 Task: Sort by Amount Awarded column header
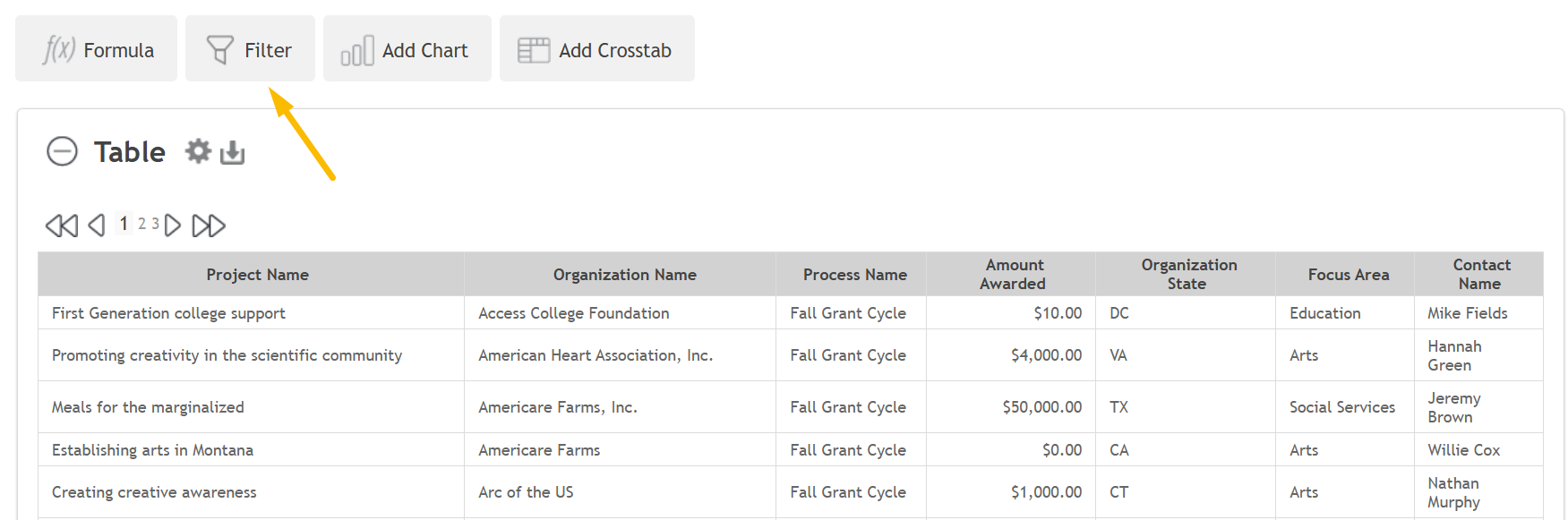pyautogui.click(x=1014, y=275)
